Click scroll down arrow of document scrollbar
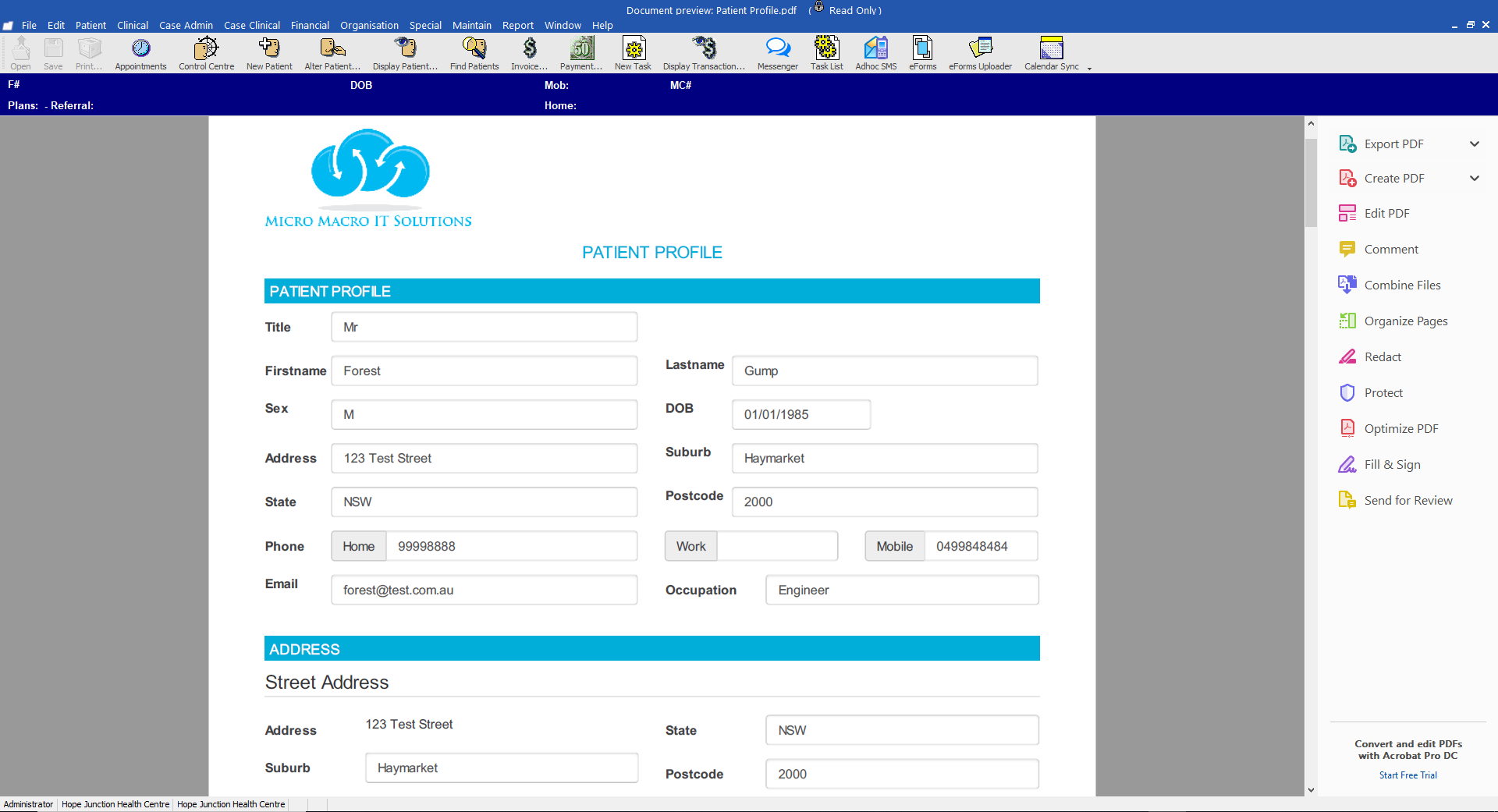Image resolution: width=1498 pixels, height=812 pixels. [1311, 789]
